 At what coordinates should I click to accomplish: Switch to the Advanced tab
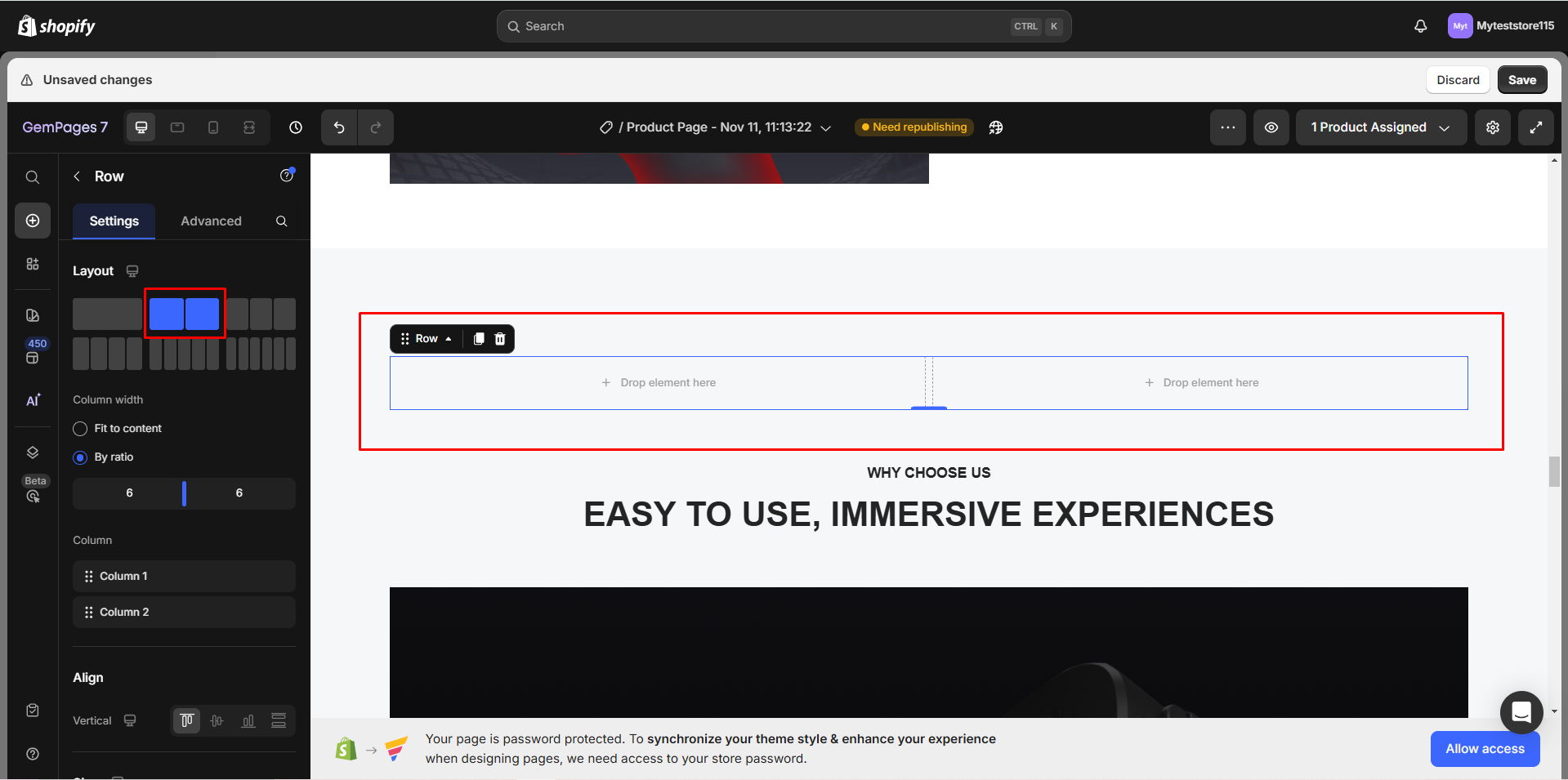(211, 221)
